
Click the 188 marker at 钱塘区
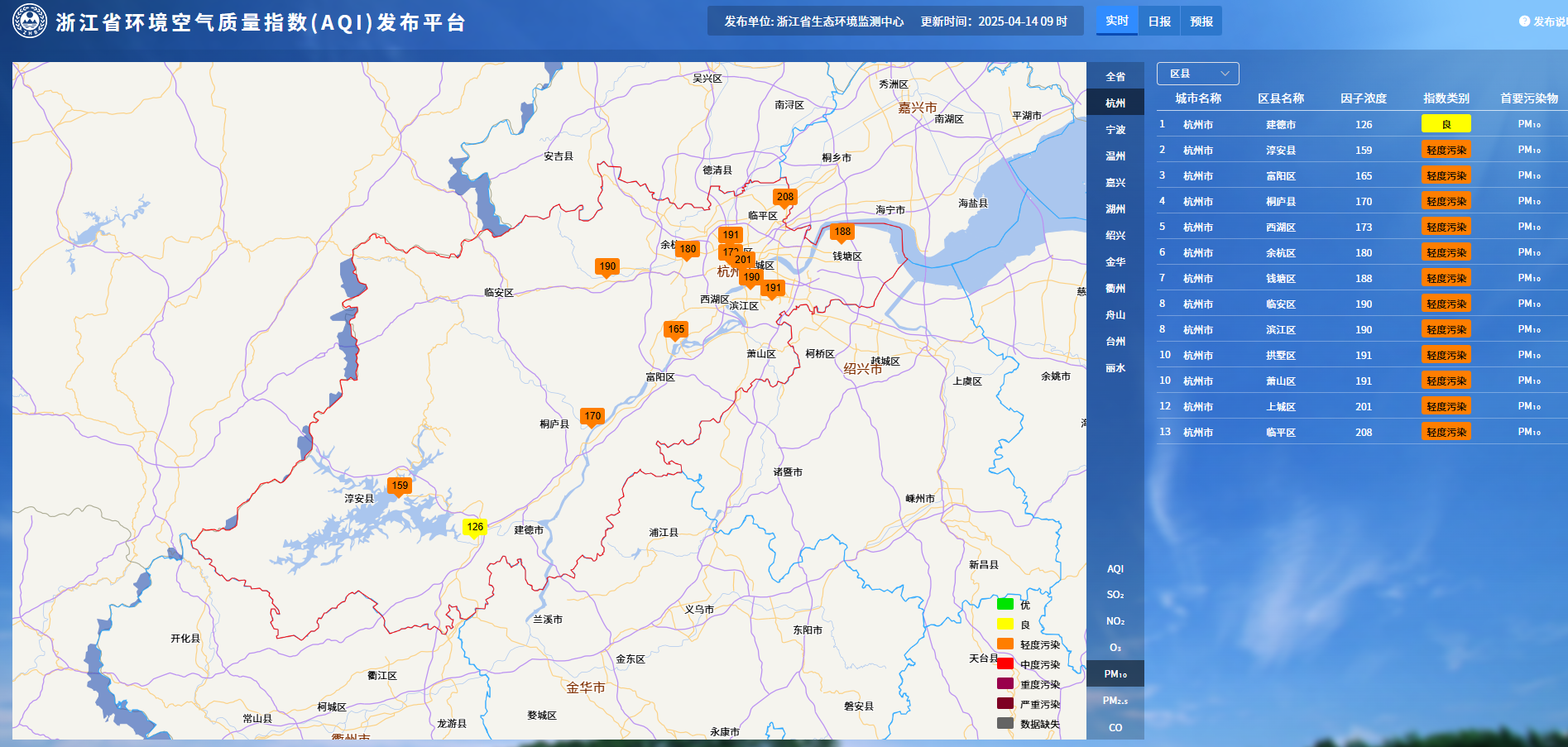pyautogui.click(x=842, y=232)
